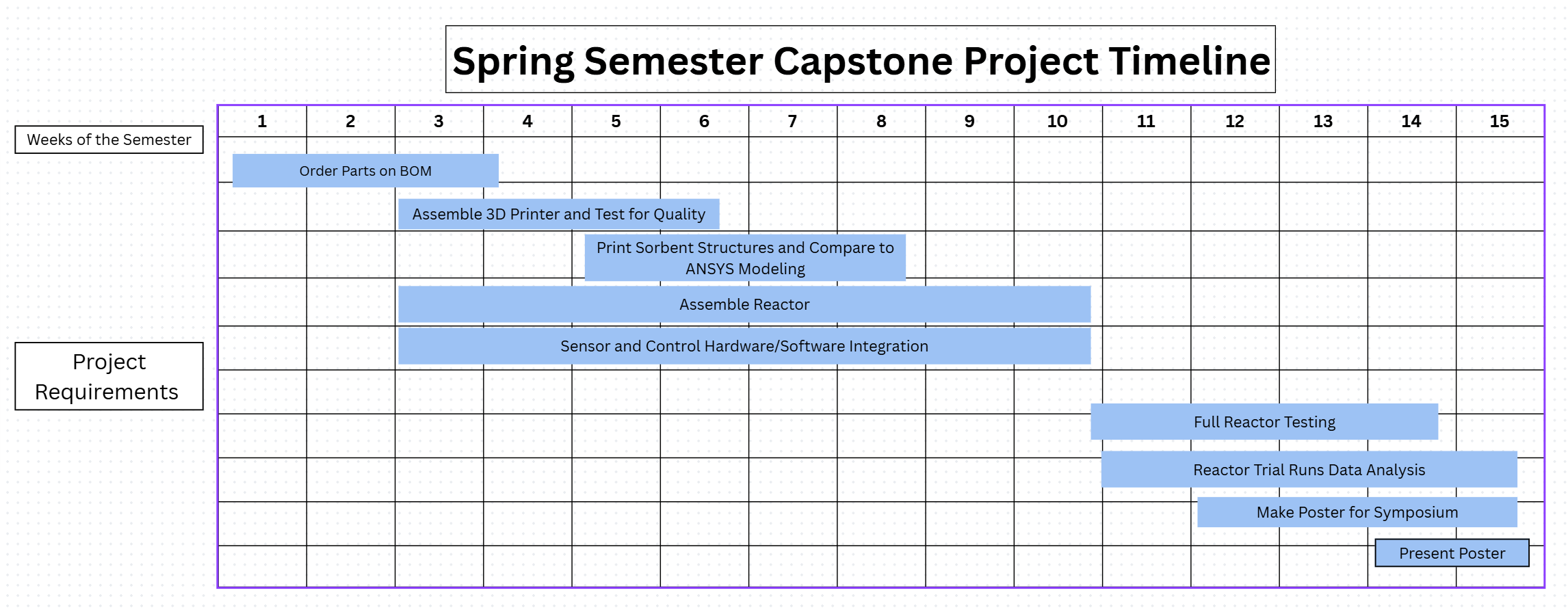Select week 6 in the header row
Screen dimensions: 1568x612
(704, 122)
